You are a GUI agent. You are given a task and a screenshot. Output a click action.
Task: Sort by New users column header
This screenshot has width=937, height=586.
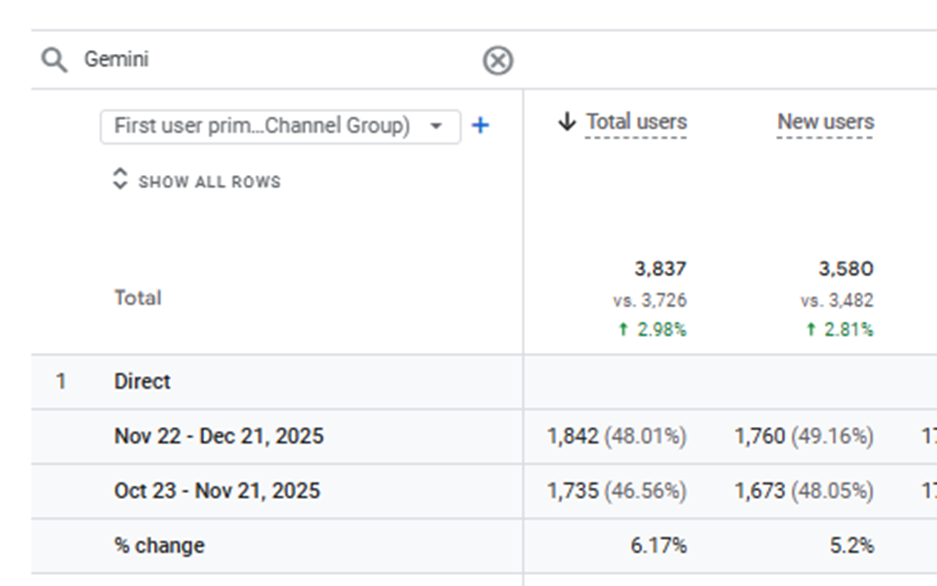point(825,122)
